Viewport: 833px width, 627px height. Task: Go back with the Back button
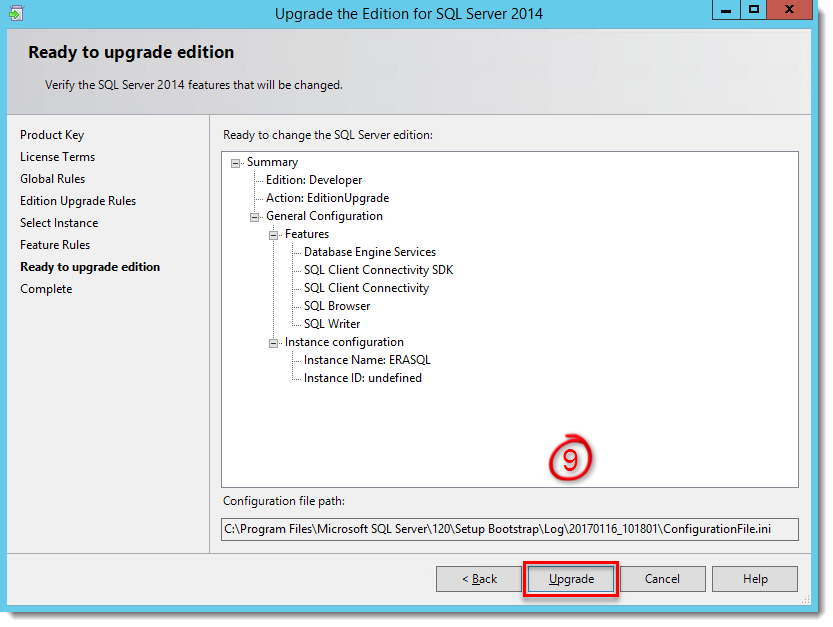click(x=479, y=579)
